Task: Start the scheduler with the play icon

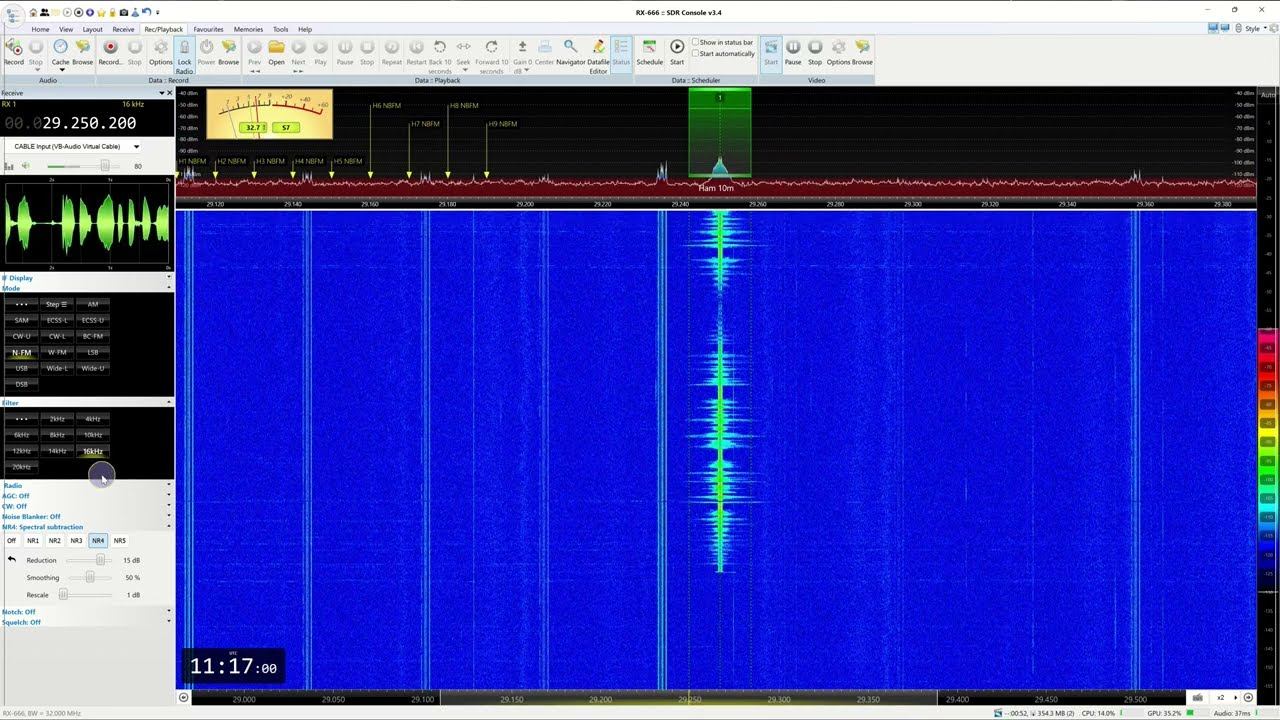Action: tap(677, 47)
